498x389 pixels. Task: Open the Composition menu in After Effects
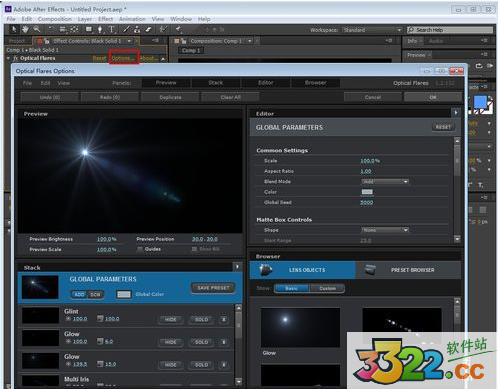click(55, 19)
